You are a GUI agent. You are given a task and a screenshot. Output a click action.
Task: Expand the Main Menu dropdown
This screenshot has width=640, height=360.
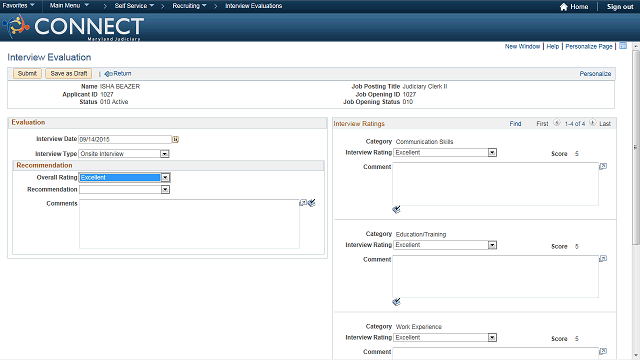(x=69, y=6)
